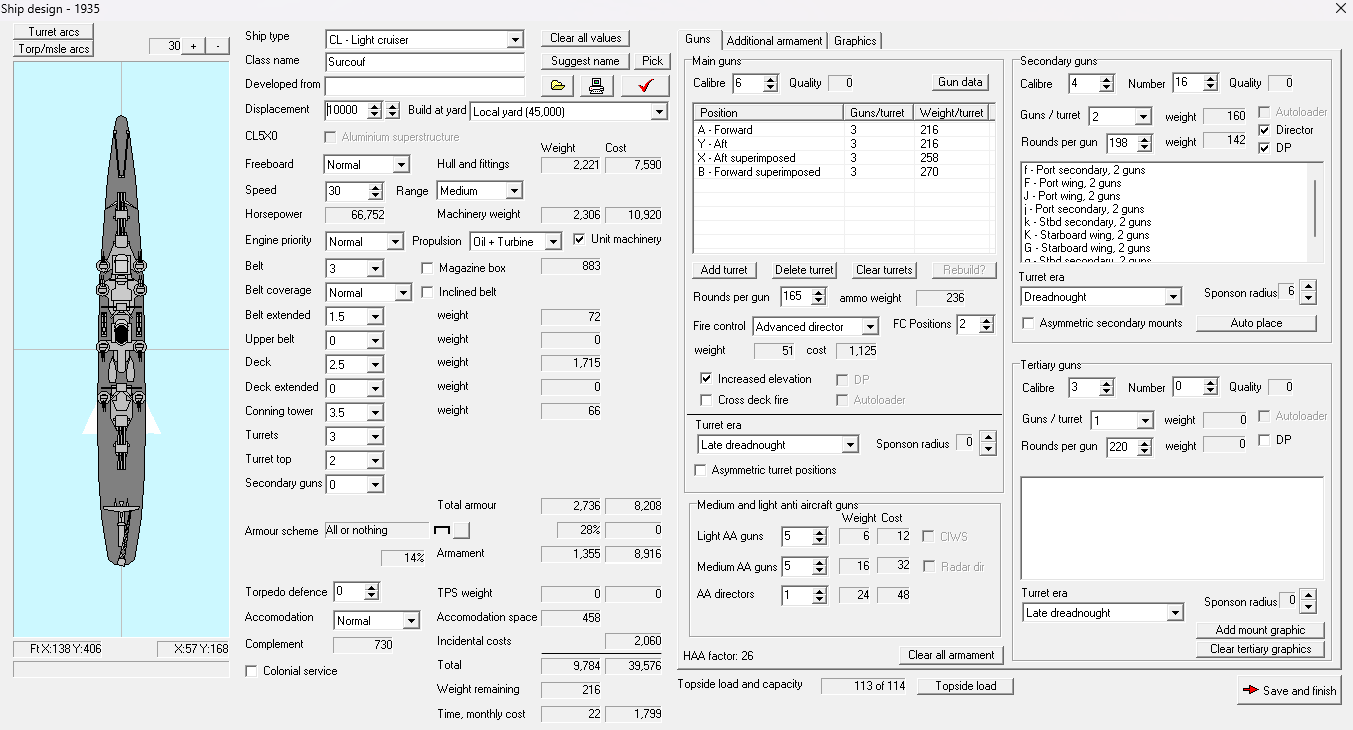Open Build at yard dropdown
Image resolution: width=1353 pixels, height=730 pixels.
point(658,112)
